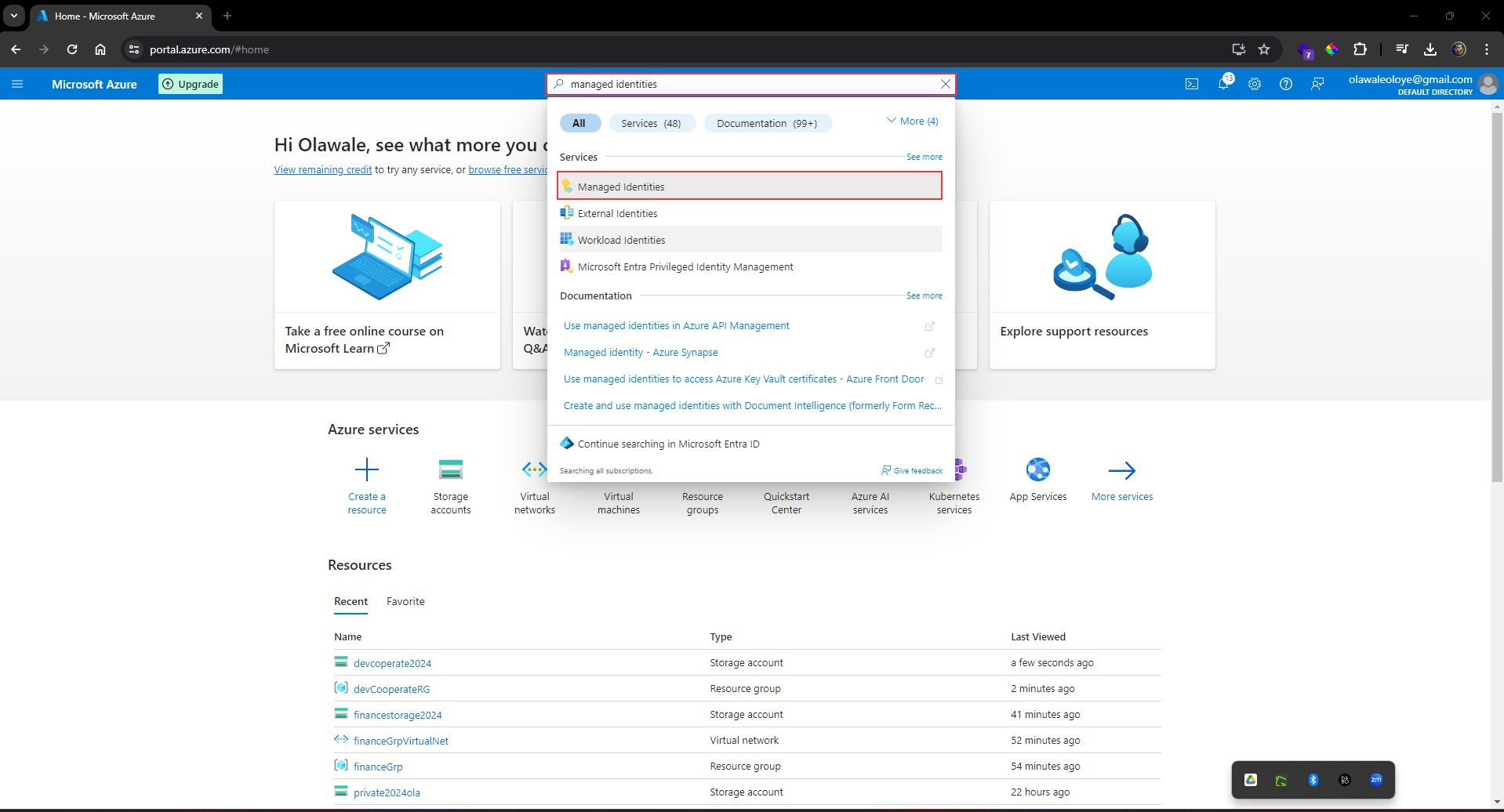
Task: Switch to the Favorite resources tab
Action: tap(405, 601)
